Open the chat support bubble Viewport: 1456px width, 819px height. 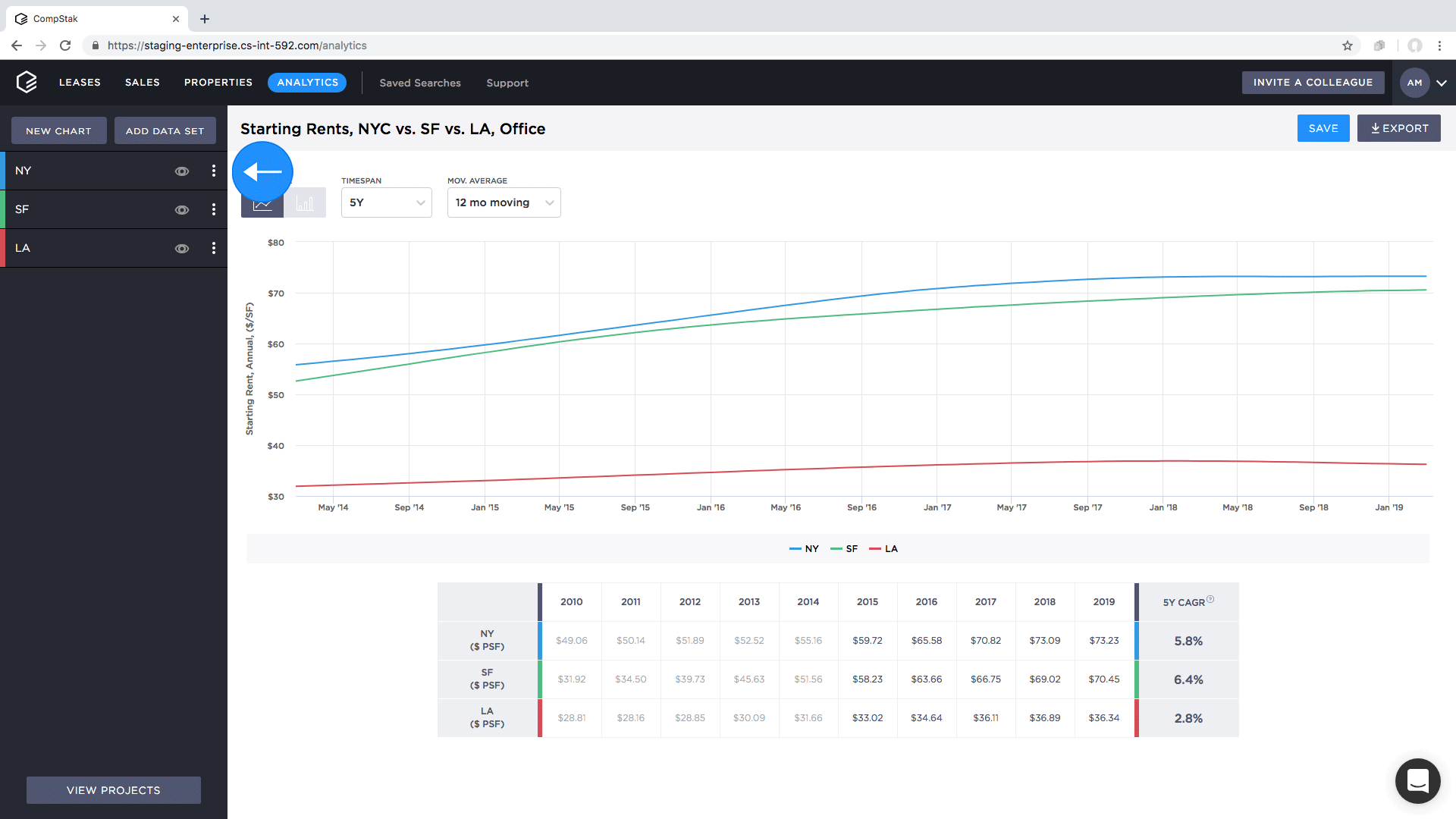[x=1417, y=780]
